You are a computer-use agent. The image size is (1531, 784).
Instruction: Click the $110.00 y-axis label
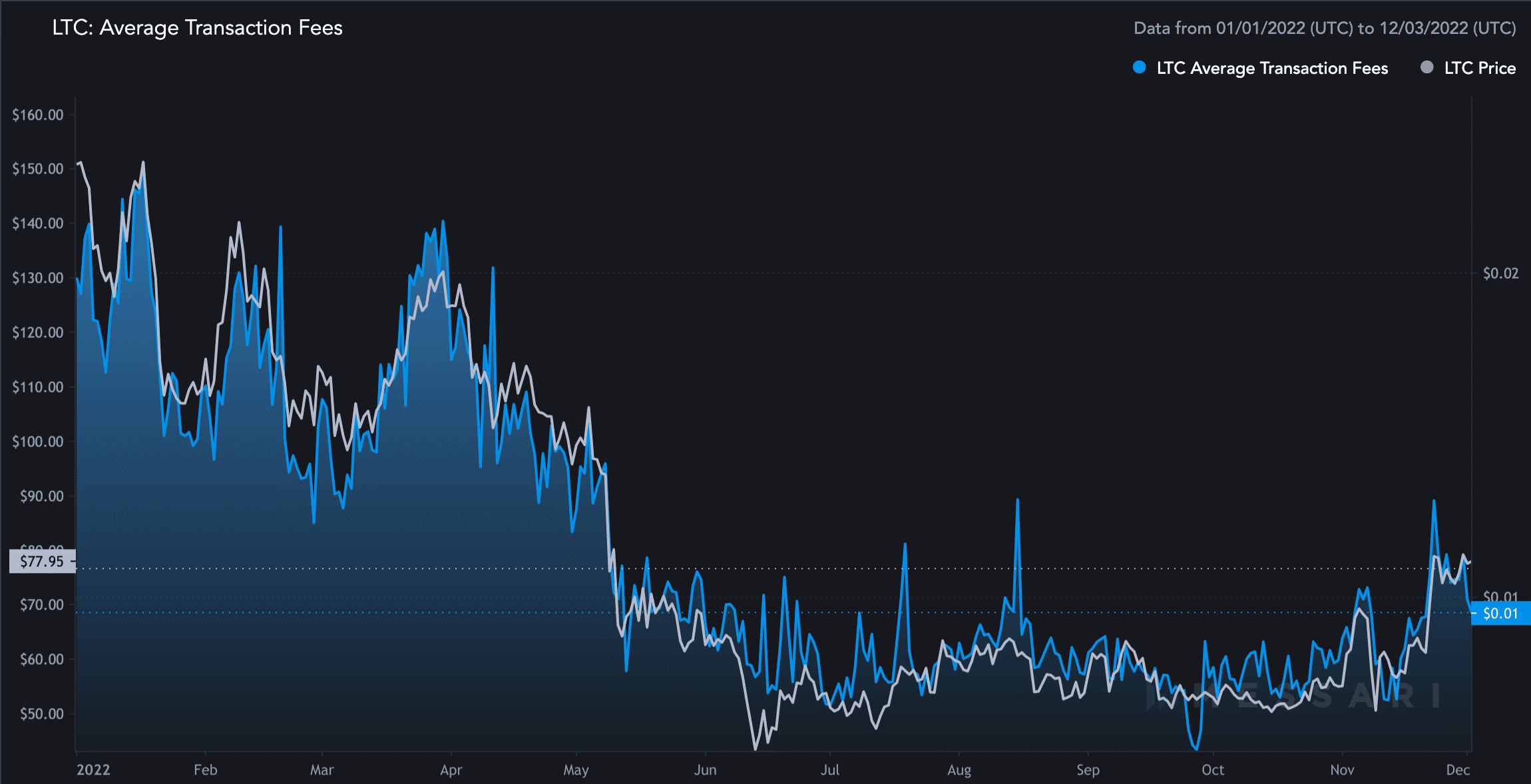point(38,387)
